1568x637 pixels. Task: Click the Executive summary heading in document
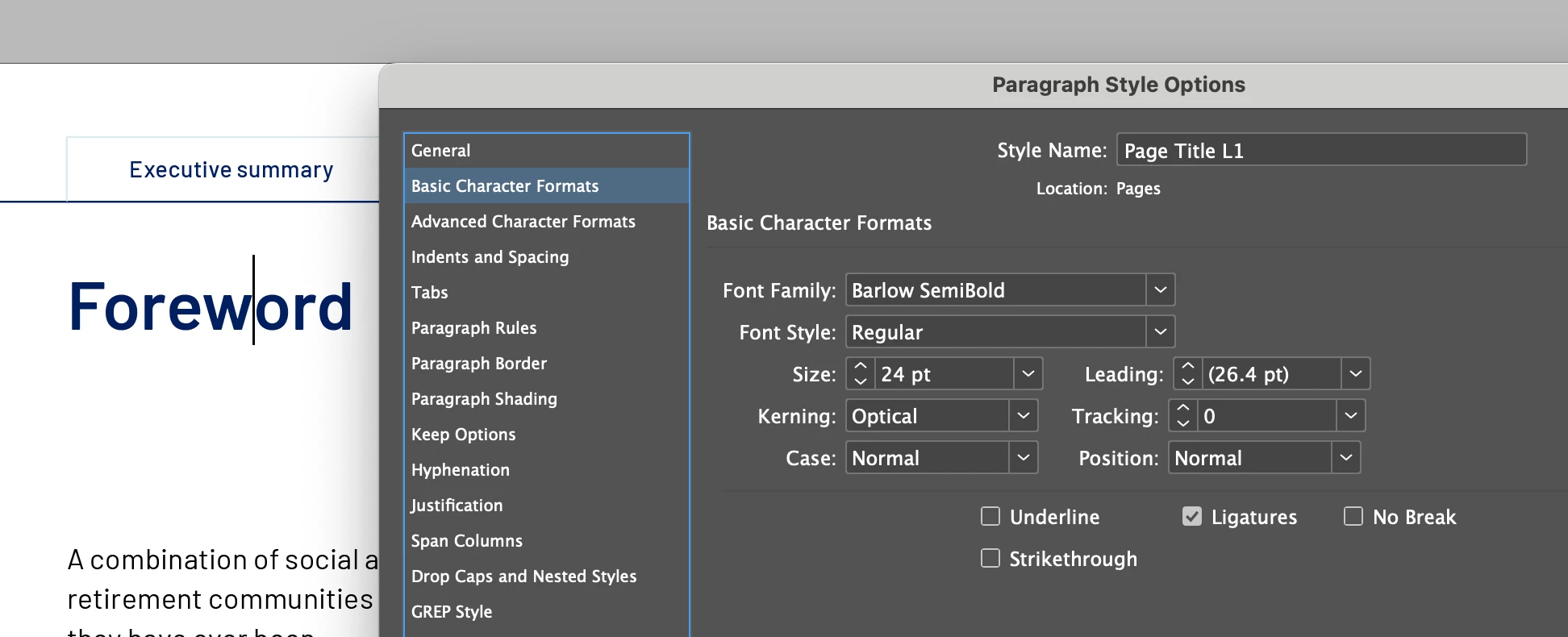coord(231,170)
